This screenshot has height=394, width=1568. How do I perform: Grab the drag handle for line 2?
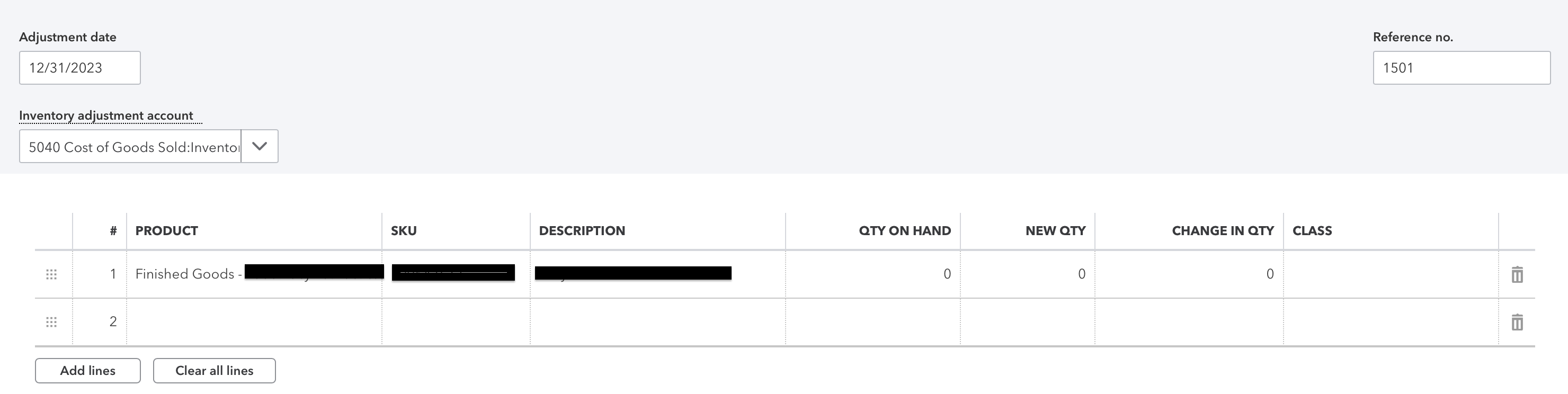point(52,322)
